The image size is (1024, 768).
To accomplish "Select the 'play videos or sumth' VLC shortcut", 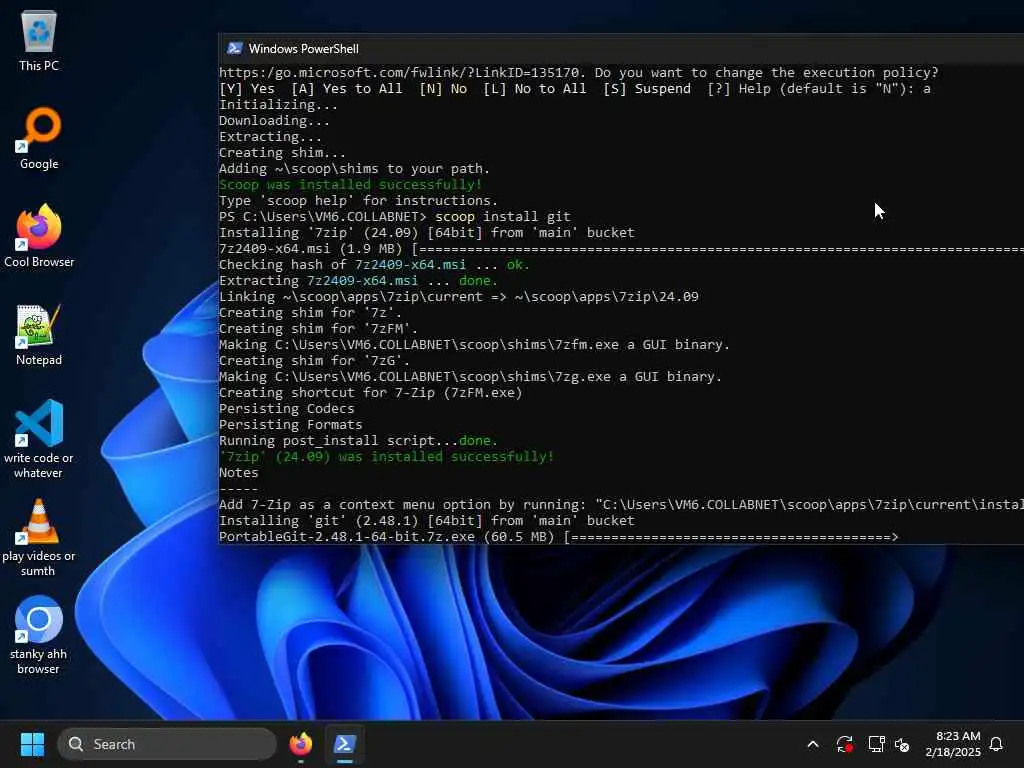I will (39, 537).
